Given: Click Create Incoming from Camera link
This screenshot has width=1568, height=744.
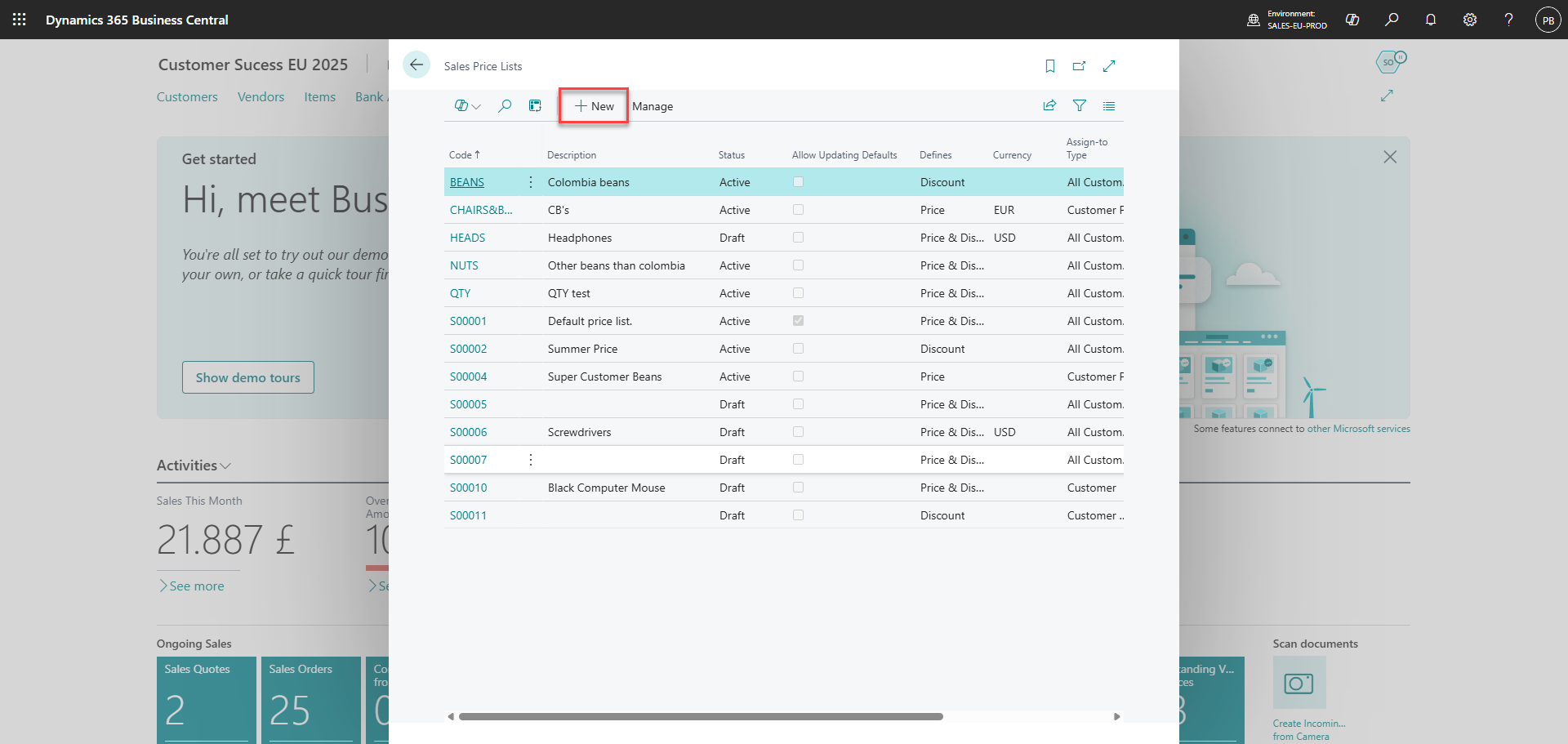Looking at the screenshot, I should (1309, 730).
